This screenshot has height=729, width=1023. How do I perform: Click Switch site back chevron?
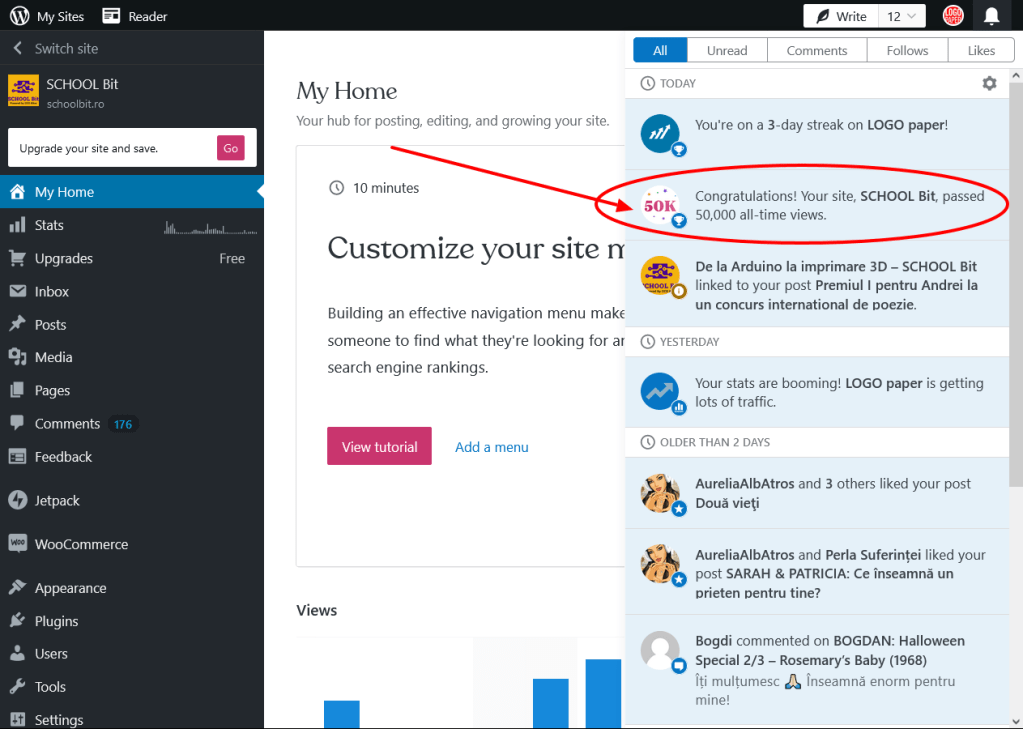tap(17, 48)
